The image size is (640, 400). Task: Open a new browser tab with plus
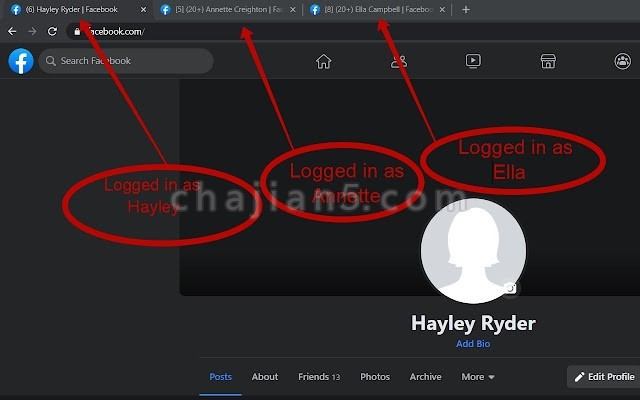tap(466, 9)
